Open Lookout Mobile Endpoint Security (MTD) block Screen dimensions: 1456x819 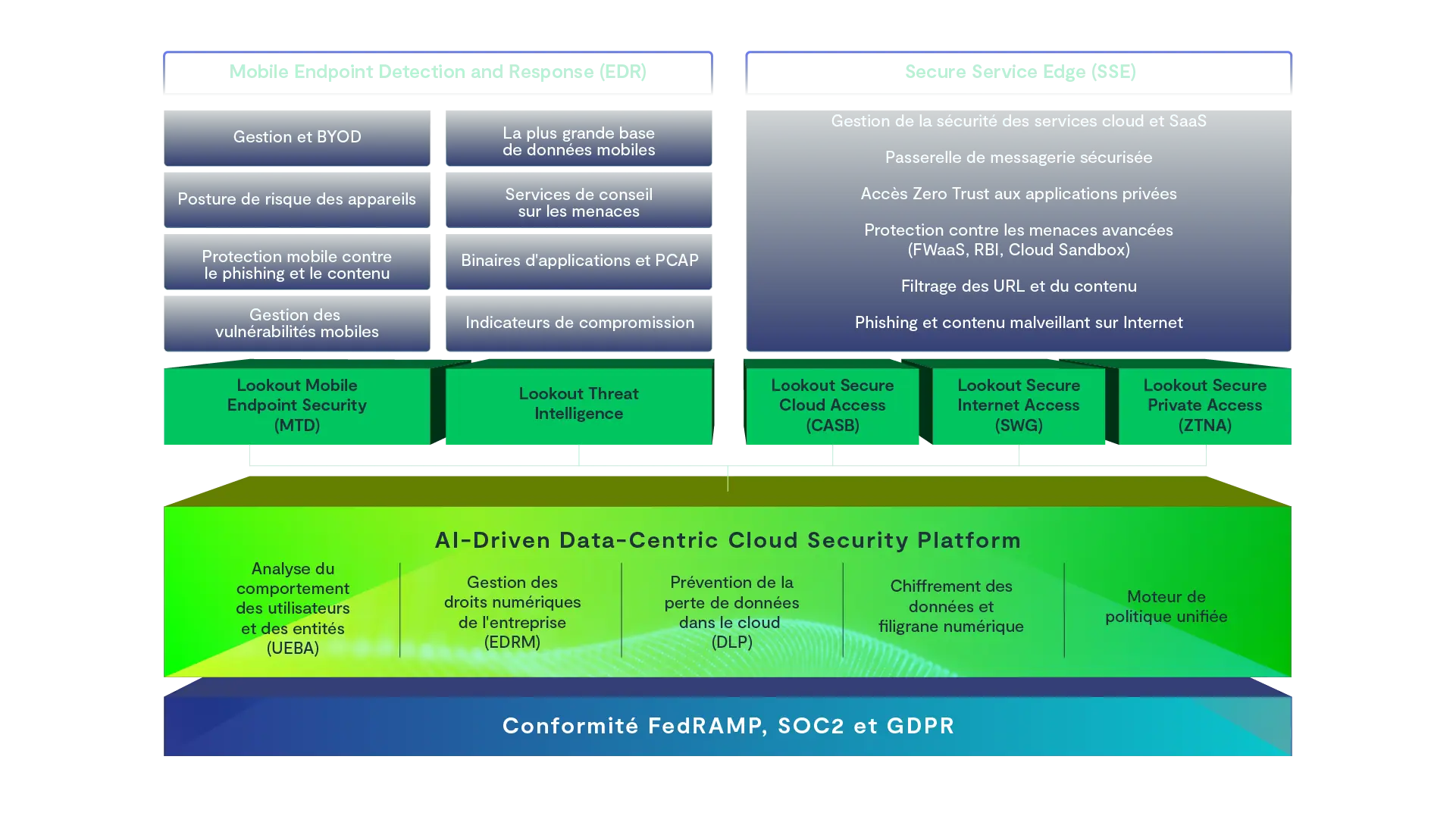(x=297, y=405)
